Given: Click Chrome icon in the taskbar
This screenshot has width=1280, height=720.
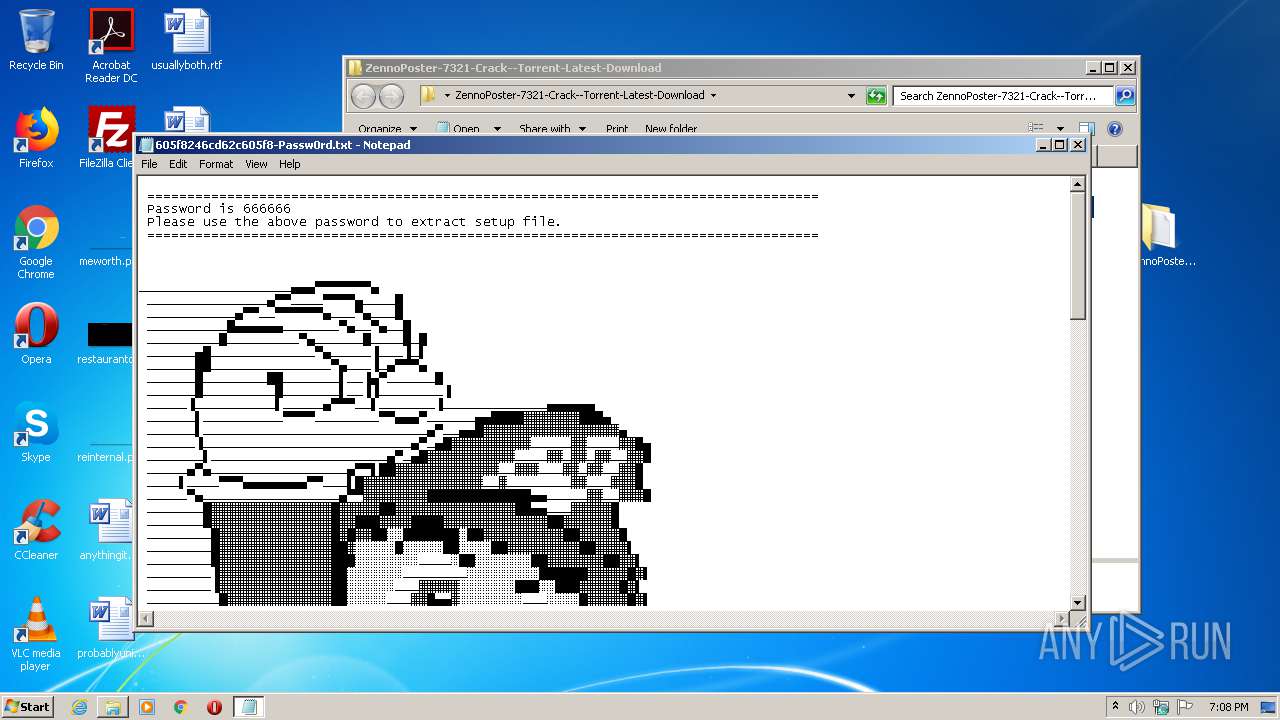Looking at the screenshot, I should (x=181, y=707).
